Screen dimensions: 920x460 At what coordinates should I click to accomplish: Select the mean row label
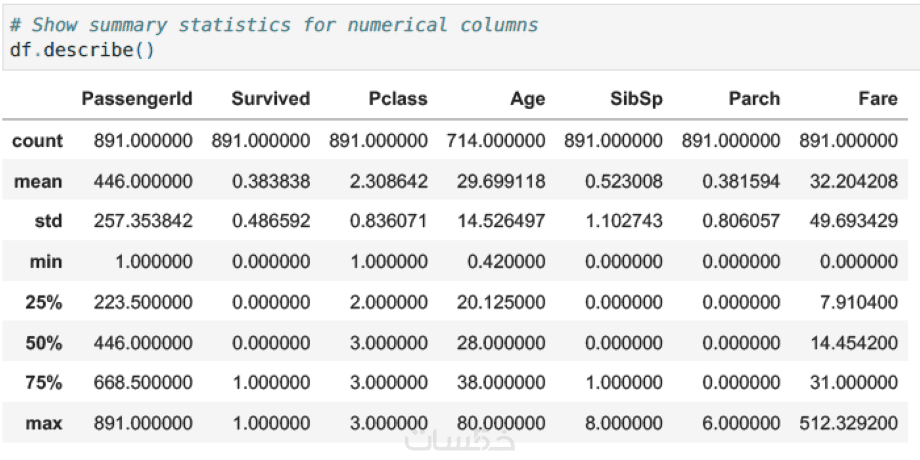(x=38, y=181)
